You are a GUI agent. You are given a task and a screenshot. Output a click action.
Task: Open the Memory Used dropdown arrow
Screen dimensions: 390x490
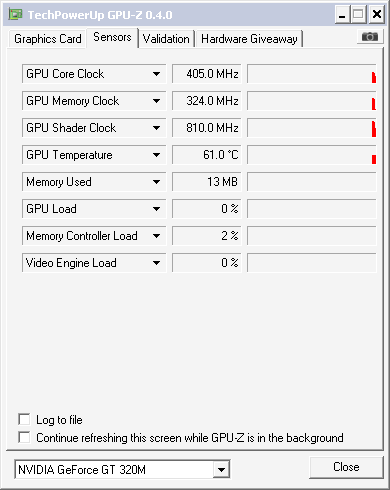(156, 182)
